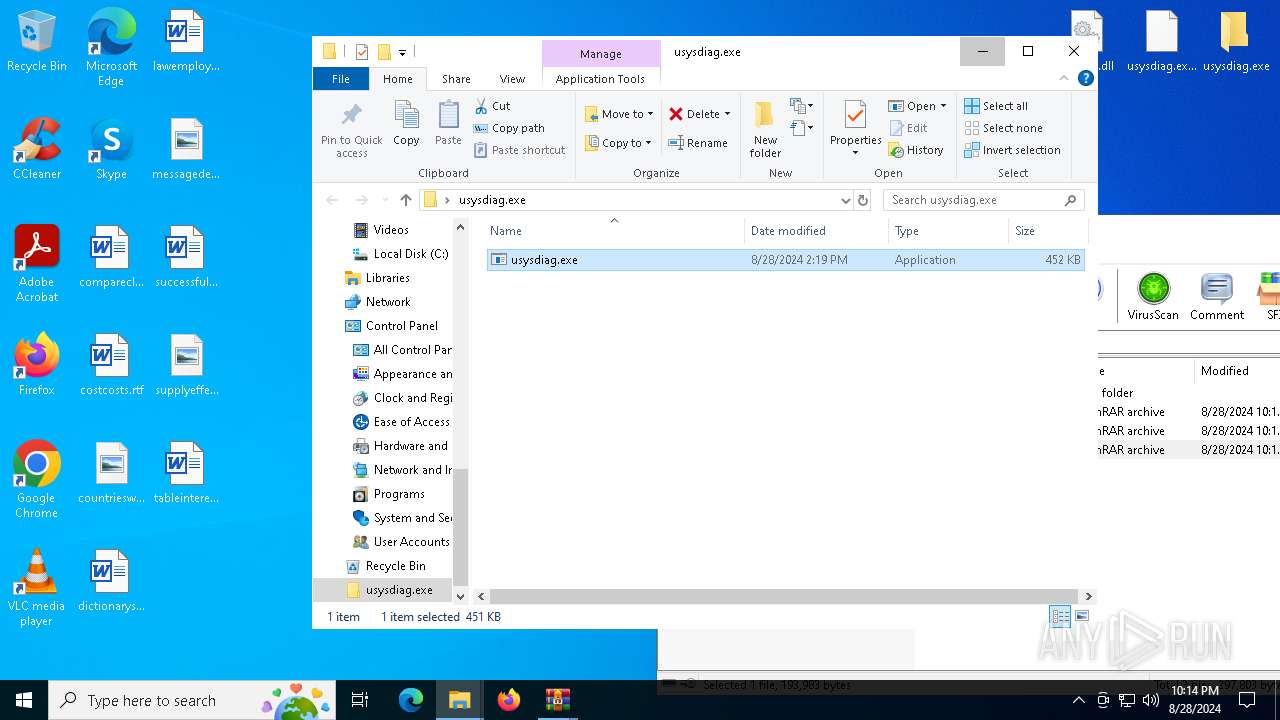Click Select none in ribbon
Viewport: 1280px width, 720px height.
click(1003, 128)
